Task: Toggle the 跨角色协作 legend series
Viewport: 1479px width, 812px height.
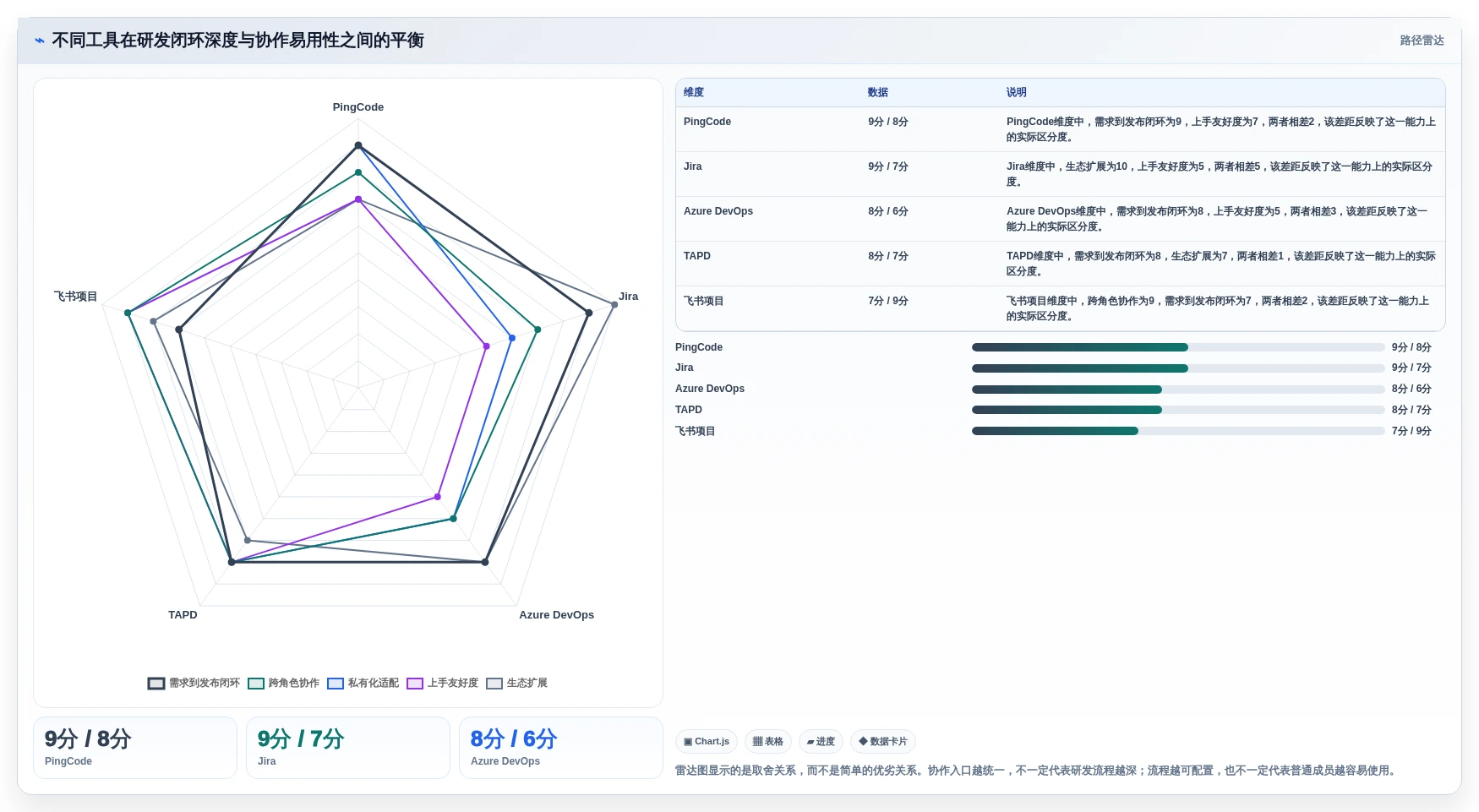Action: tap(283, 683)
